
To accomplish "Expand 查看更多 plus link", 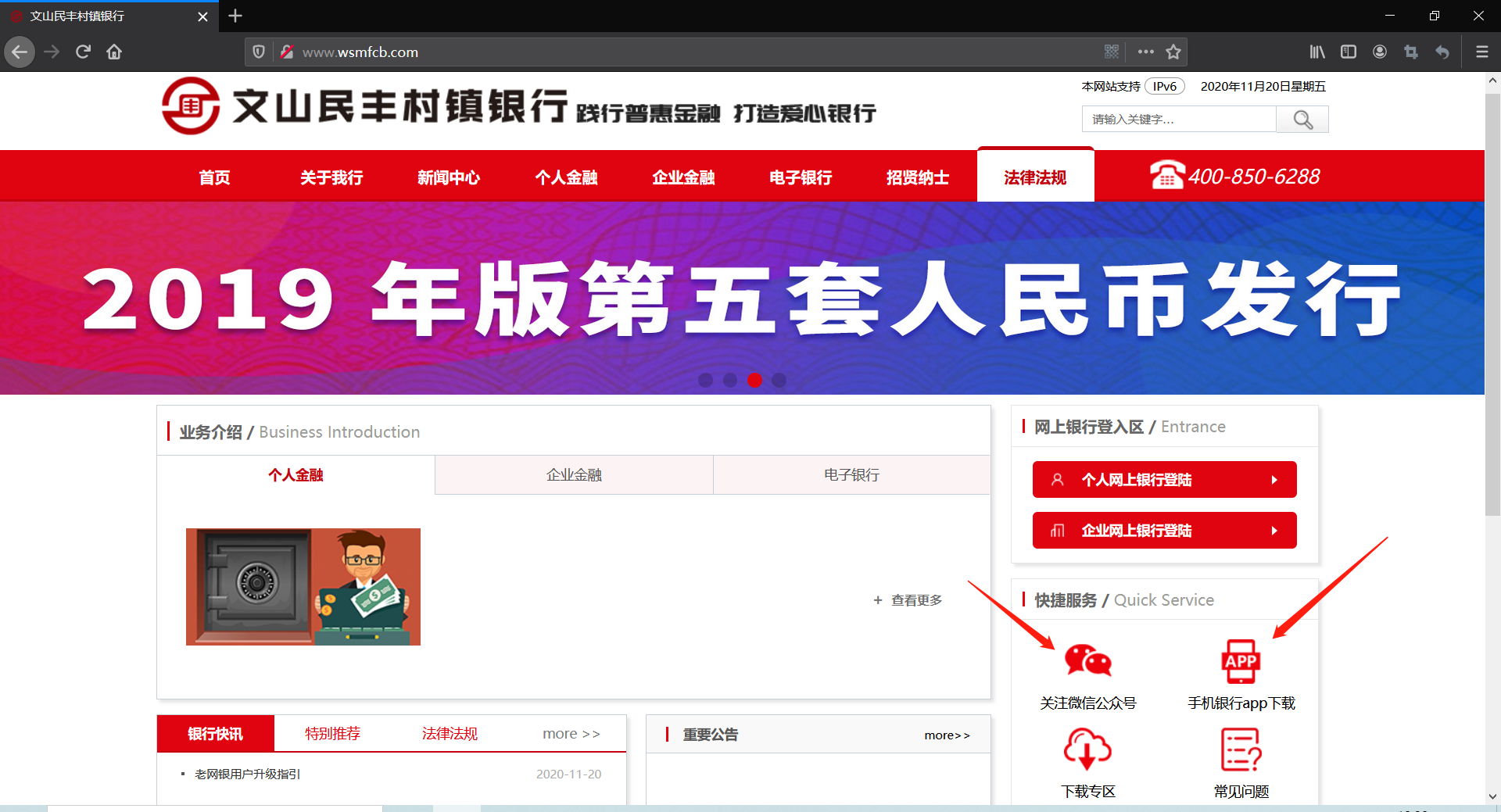I will coord(908,600).
